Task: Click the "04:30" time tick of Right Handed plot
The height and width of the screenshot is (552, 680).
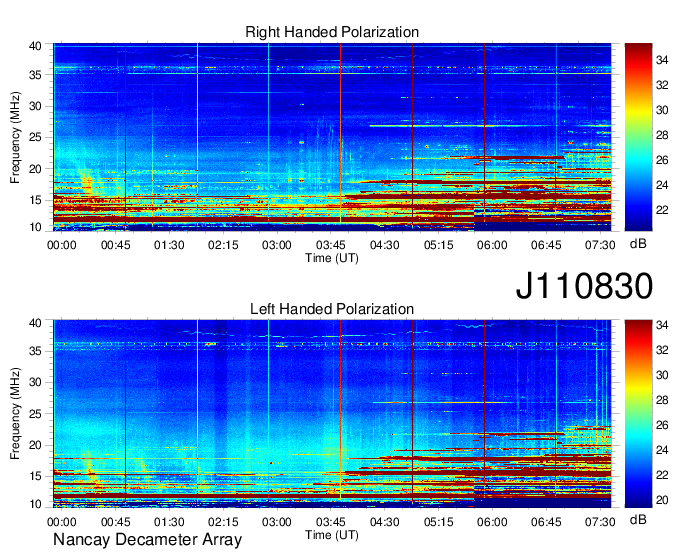Action: [x=385, y=245]
